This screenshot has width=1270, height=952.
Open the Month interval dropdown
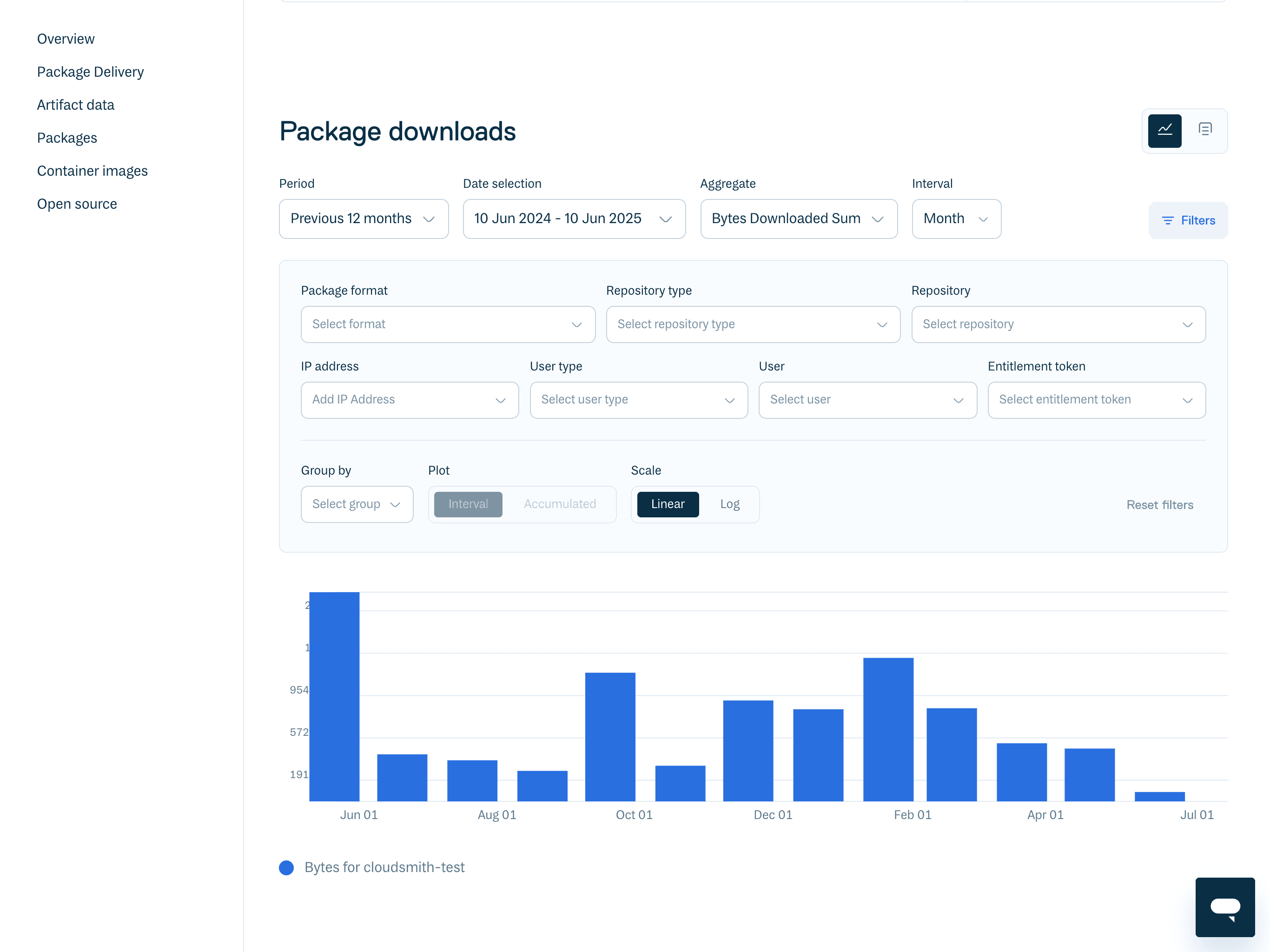point(956,219)
